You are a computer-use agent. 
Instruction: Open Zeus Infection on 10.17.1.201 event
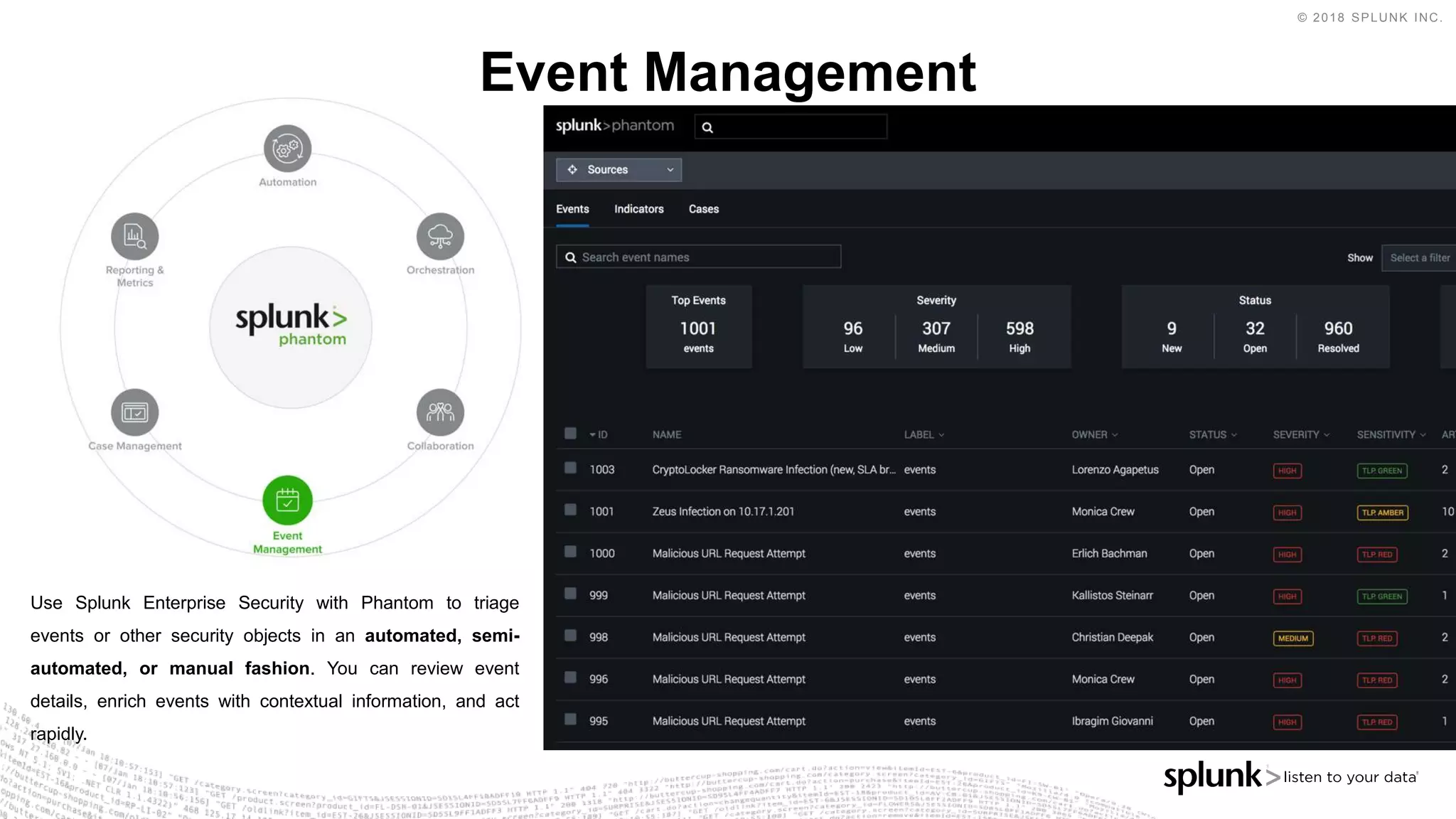coord(723,512)
